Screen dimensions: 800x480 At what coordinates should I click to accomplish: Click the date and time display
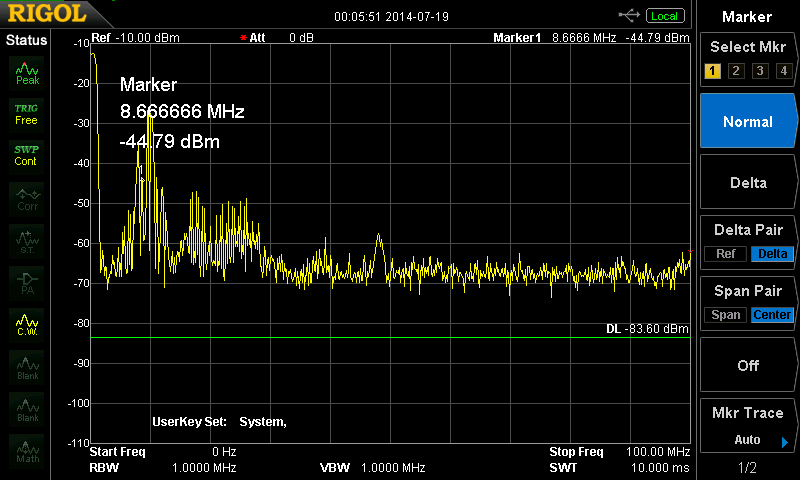point(391,16)
